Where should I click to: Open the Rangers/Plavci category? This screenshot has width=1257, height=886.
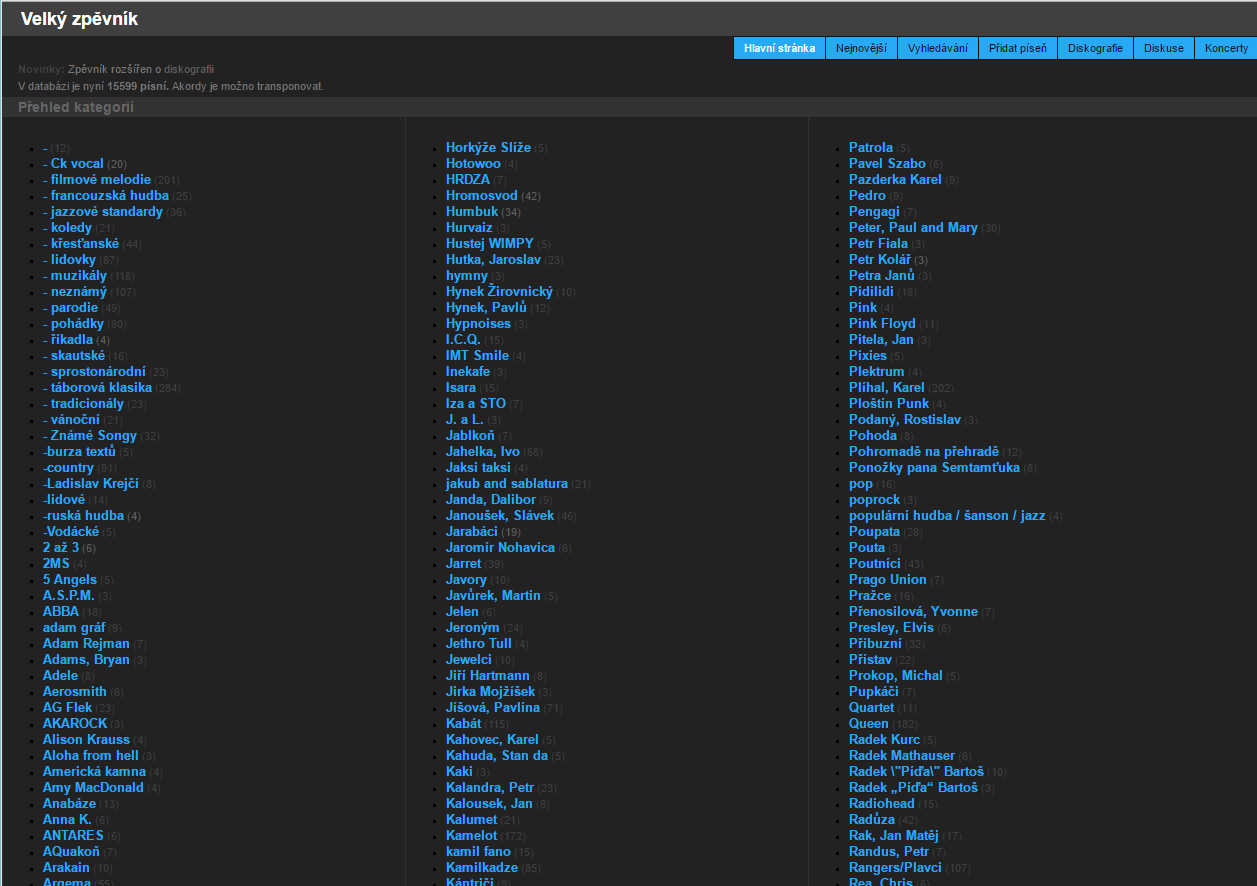click(x=895, y=868)
